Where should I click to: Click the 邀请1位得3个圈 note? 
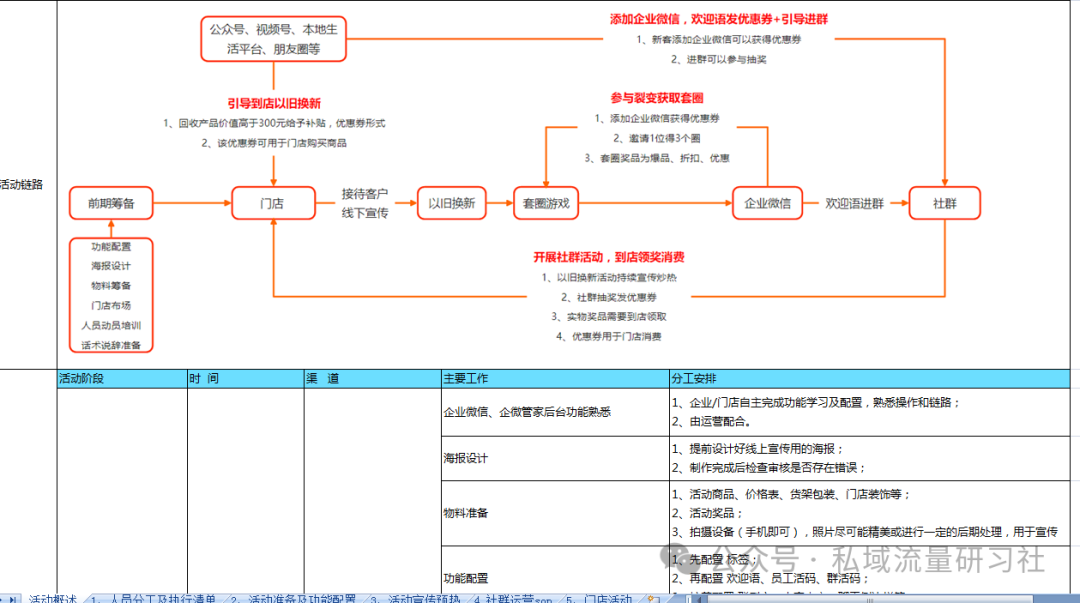[657, 139]
